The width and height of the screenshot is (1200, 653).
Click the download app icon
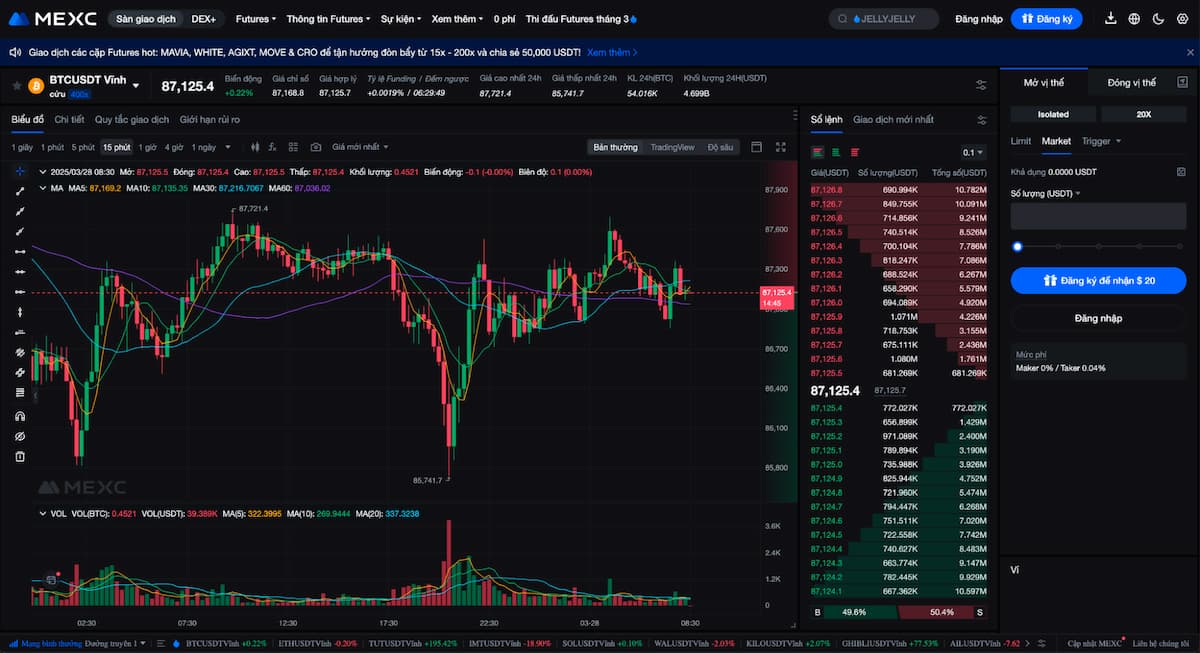point(1111,19)
